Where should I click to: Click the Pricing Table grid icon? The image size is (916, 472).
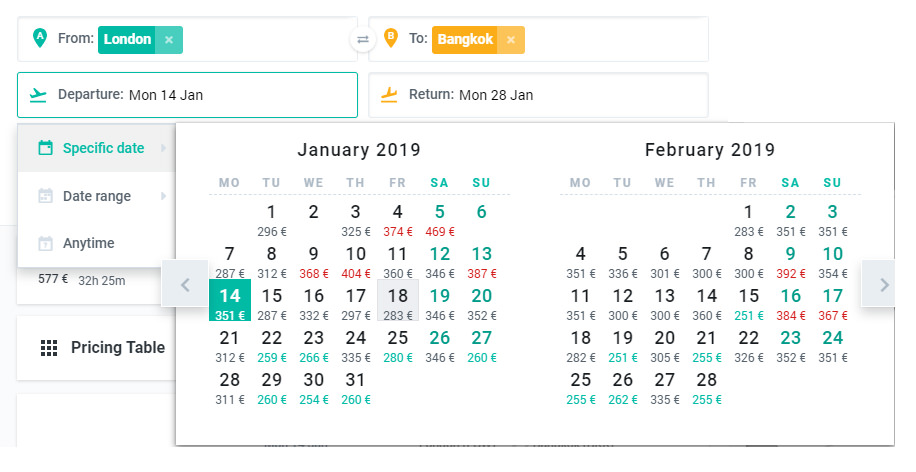point(48,348)
